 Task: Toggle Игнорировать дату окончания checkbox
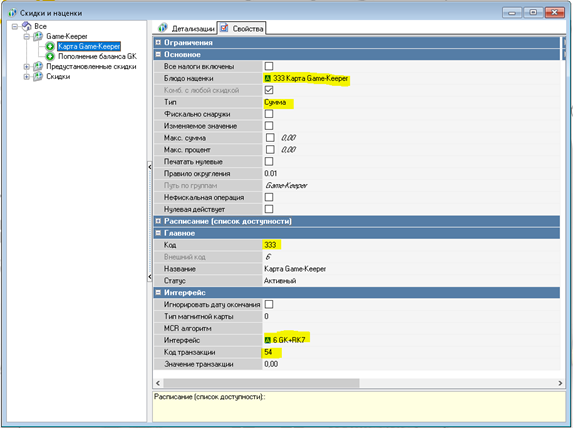click(x=269, y=304)
